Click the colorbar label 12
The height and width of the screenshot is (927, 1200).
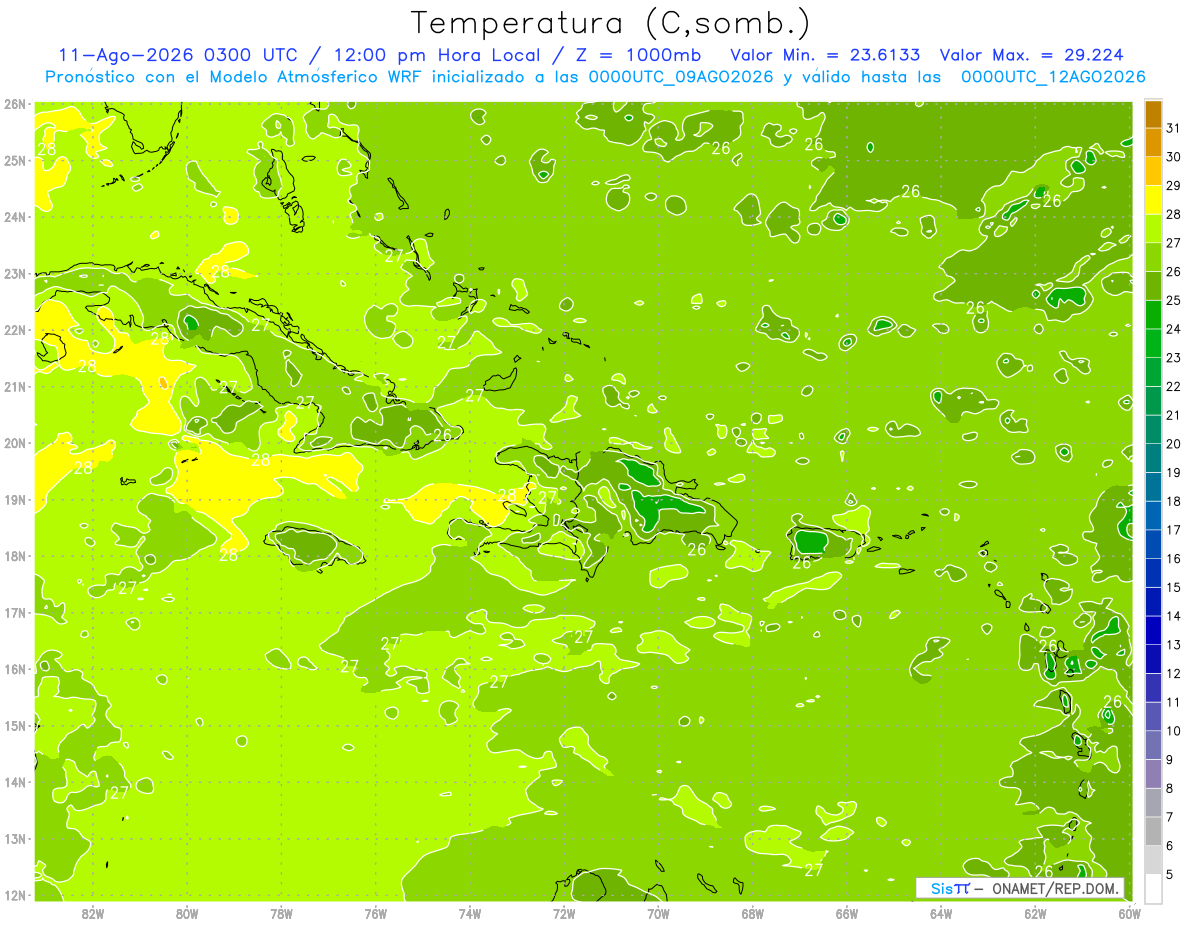[x=1174, y=673]
